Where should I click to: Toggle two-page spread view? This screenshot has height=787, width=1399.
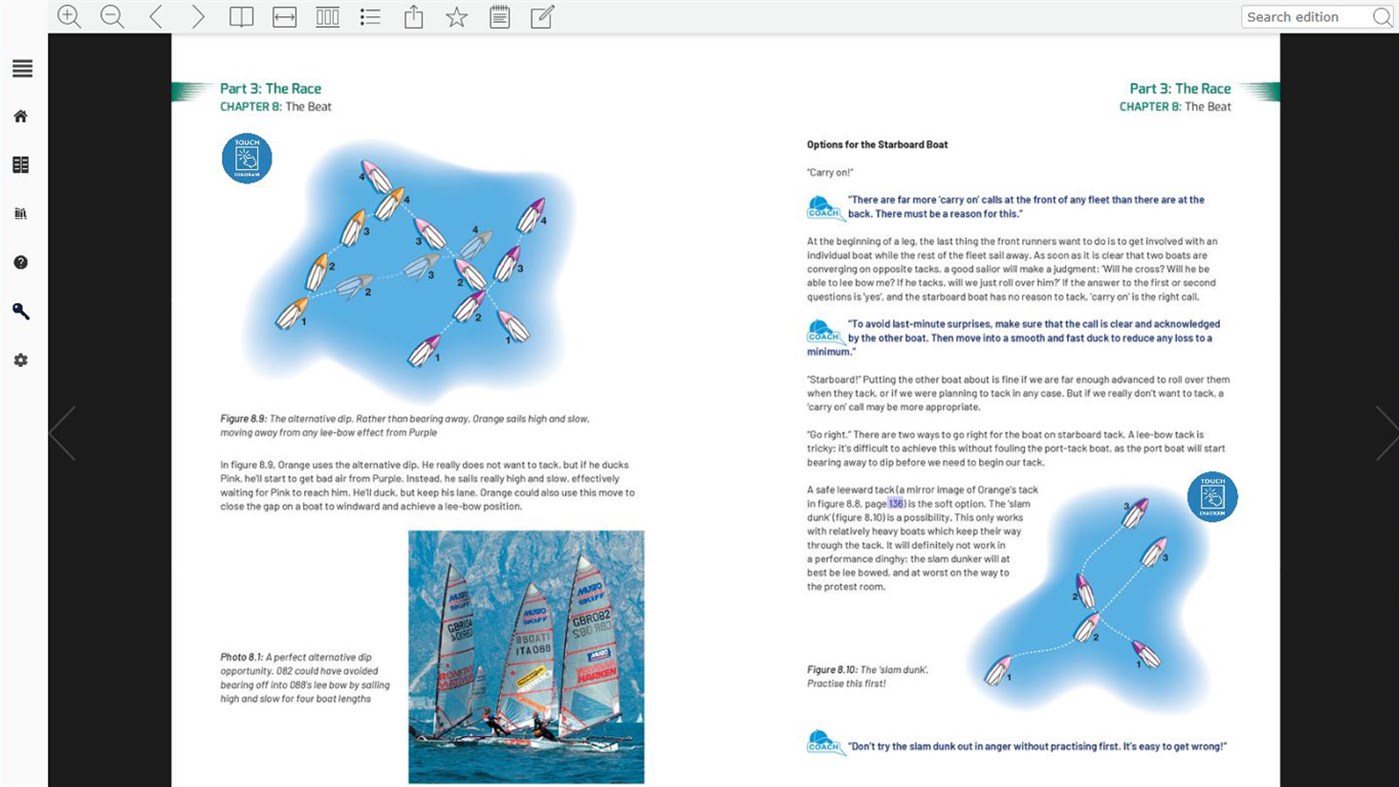241,16
